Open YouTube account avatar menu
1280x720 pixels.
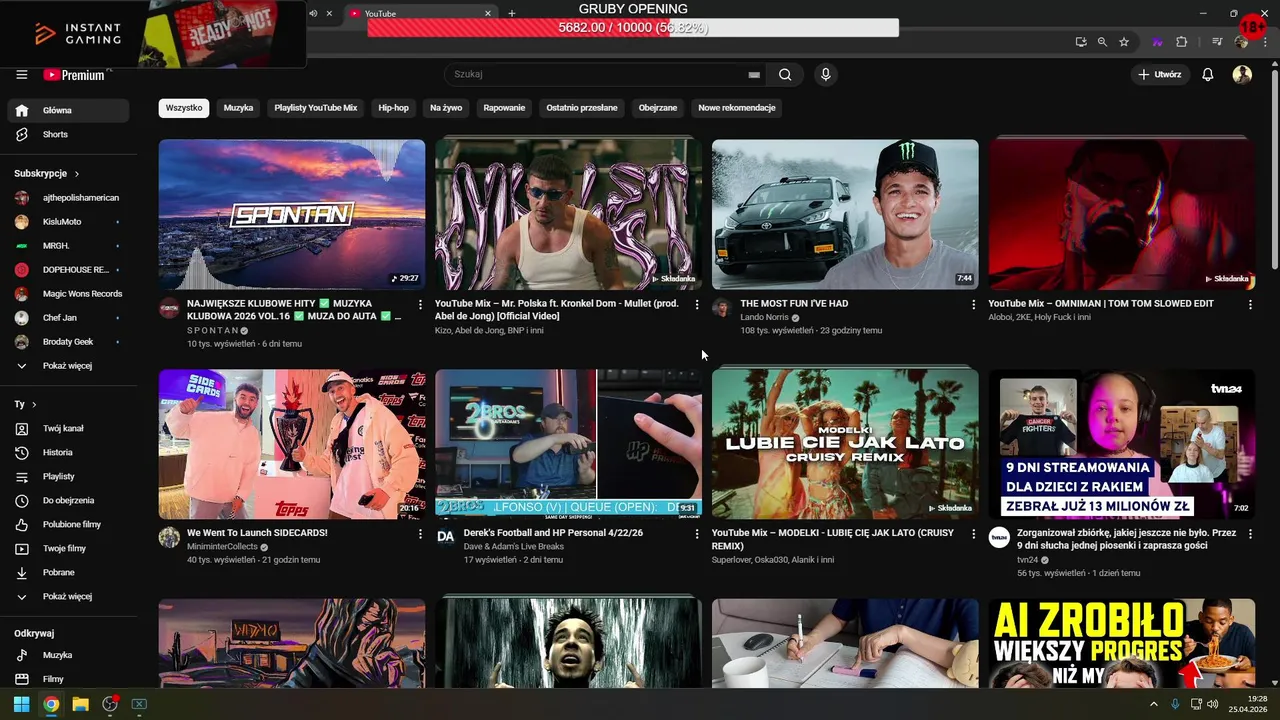[x=1242, y=75]
